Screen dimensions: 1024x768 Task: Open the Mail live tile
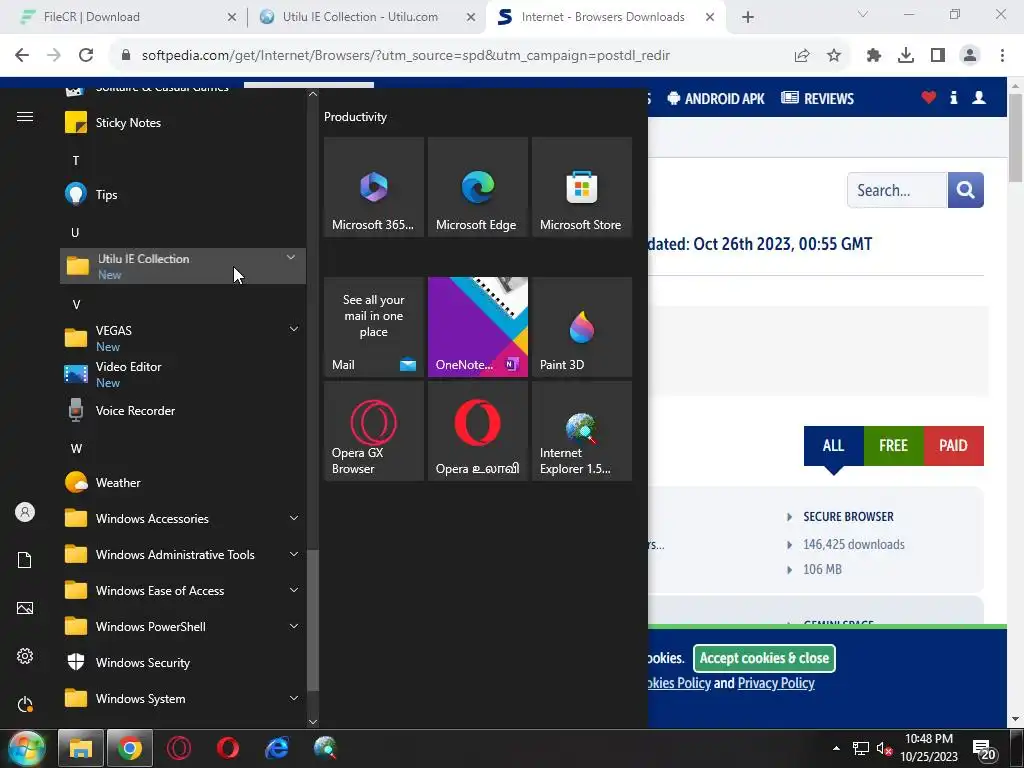(x=374, y=327)
